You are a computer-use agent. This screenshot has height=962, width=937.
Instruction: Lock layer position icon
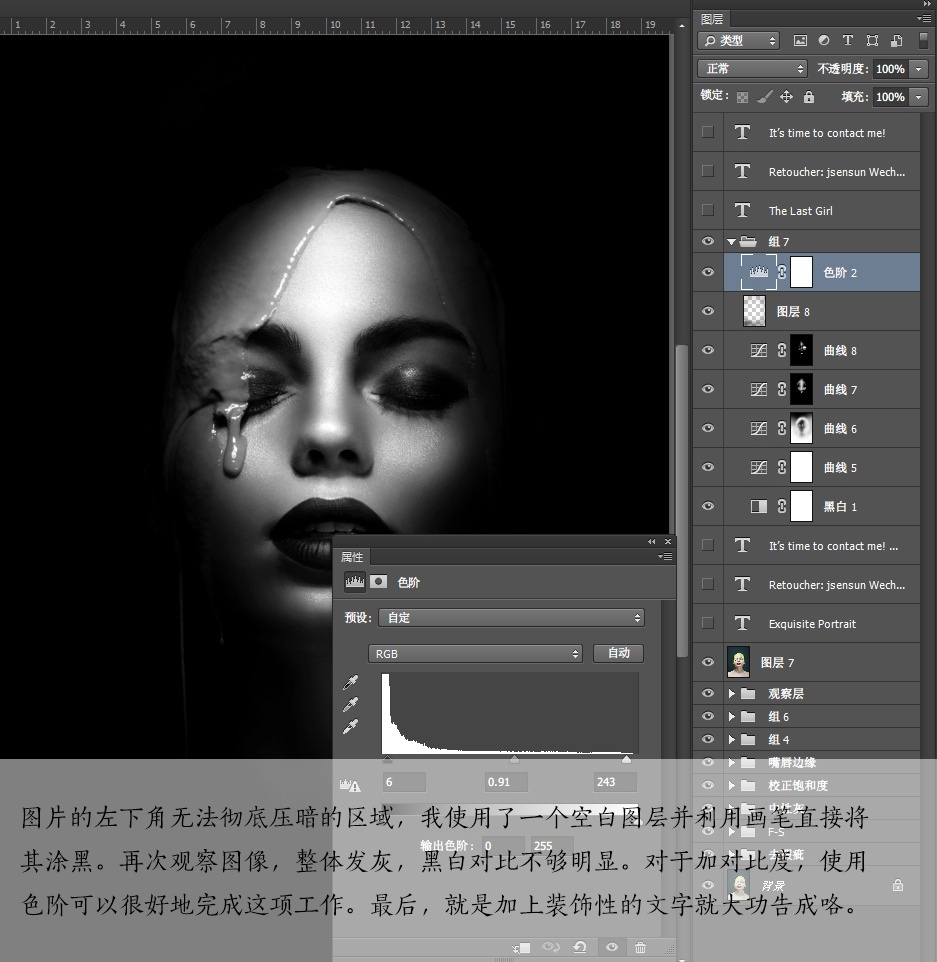point(786,97)
